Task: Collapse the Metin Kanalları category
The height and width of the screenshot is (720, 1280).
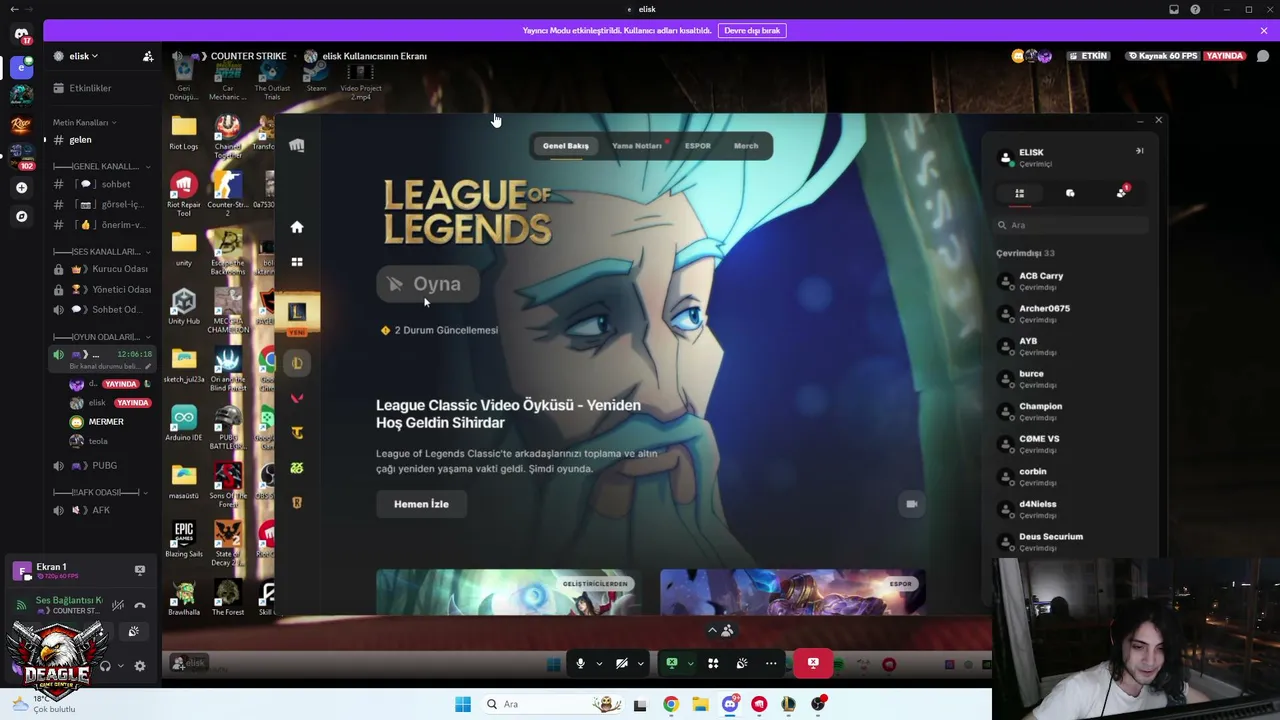Action: tap(84, 122)
